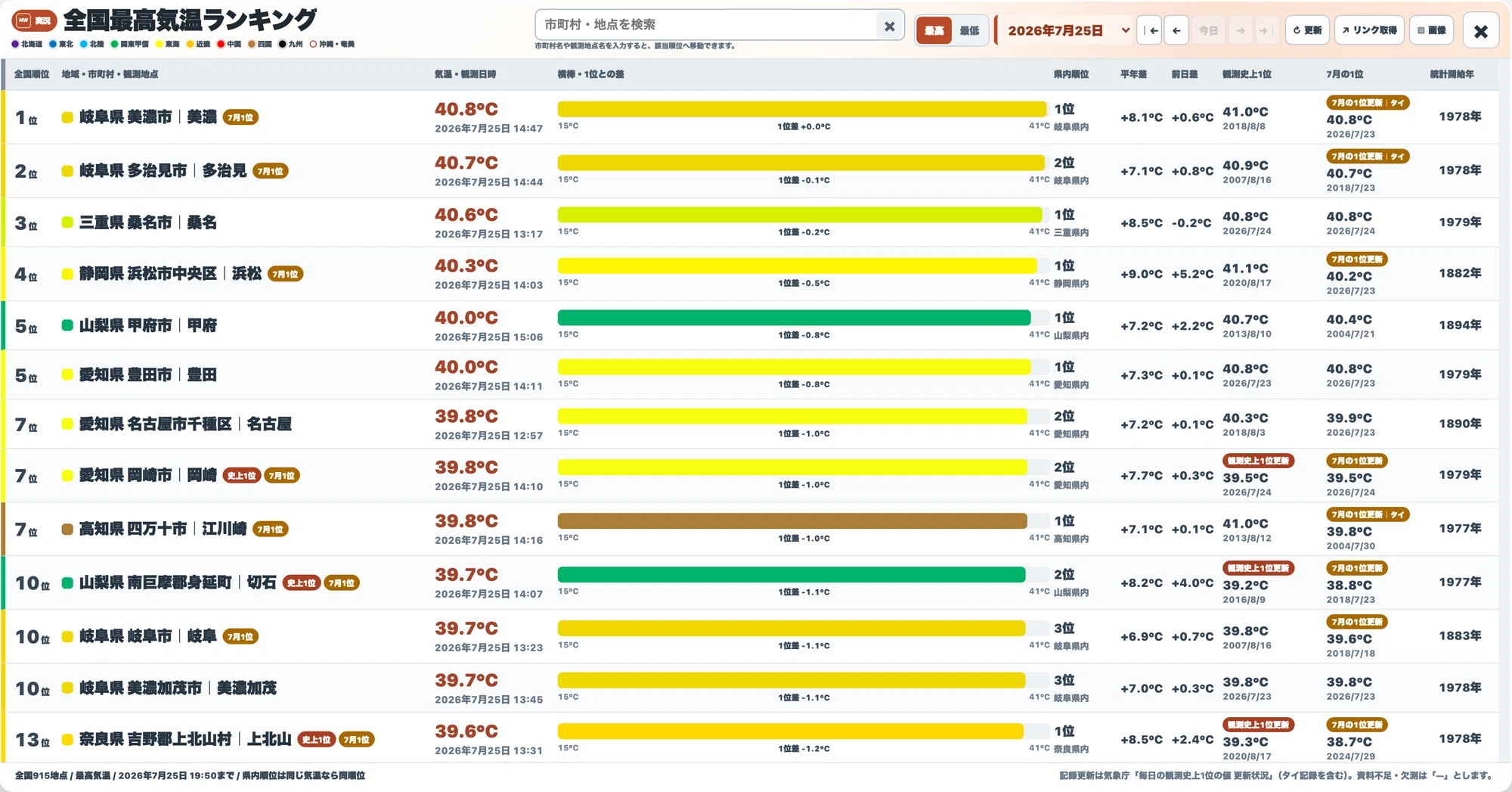The height and width of the screenshot is (792, 1512).
Task: Click the 関東甲信 green legend dot
Action: (114, 44)
